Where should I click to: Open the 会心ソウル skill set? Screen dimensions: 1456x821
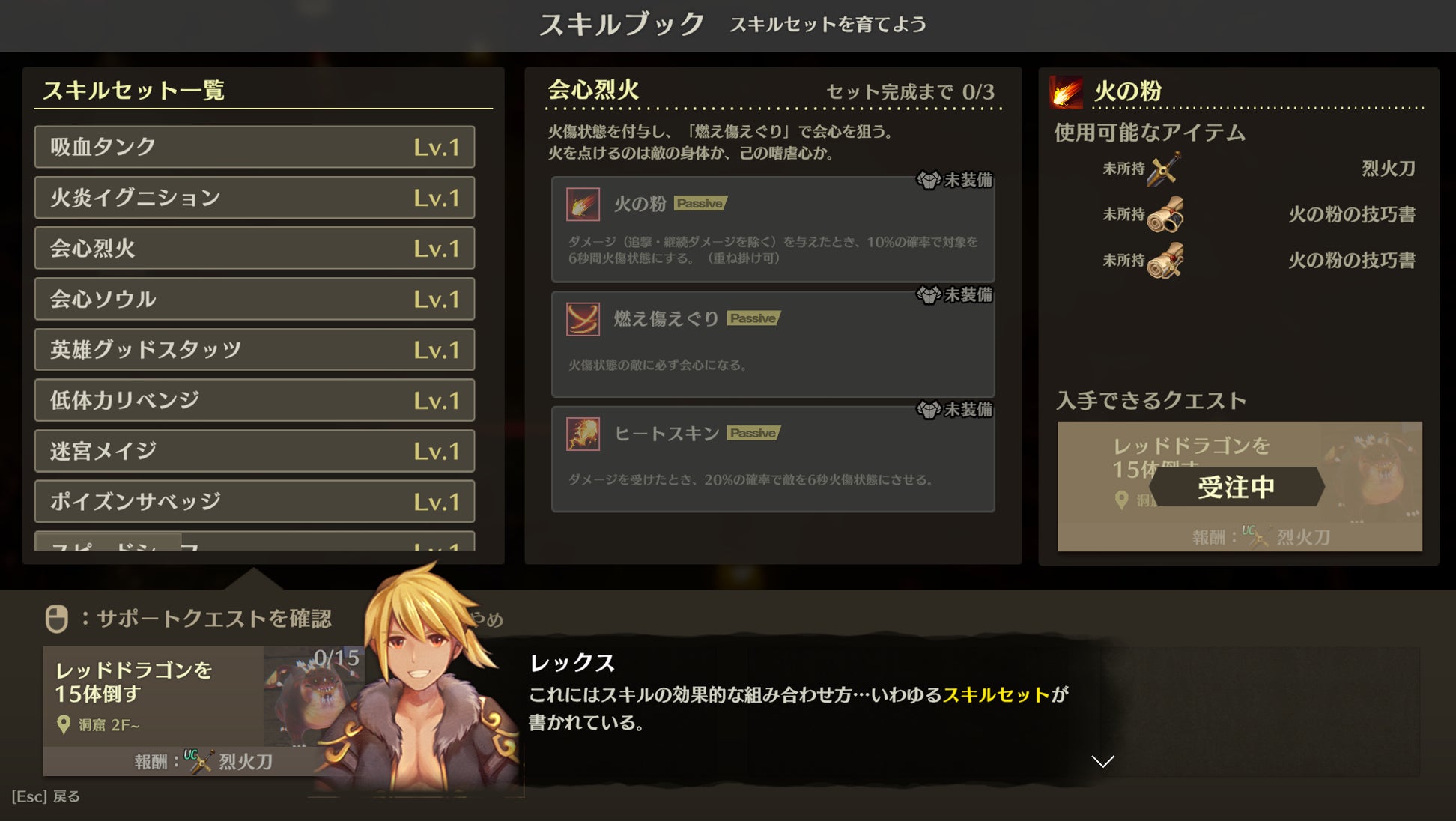(x=255, y=299)
